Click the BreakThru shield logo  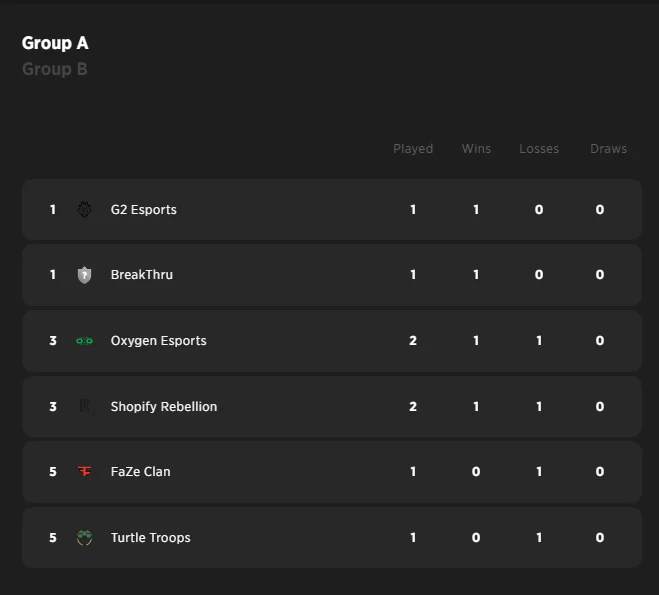pyautogui.click(x=84, y=275)
